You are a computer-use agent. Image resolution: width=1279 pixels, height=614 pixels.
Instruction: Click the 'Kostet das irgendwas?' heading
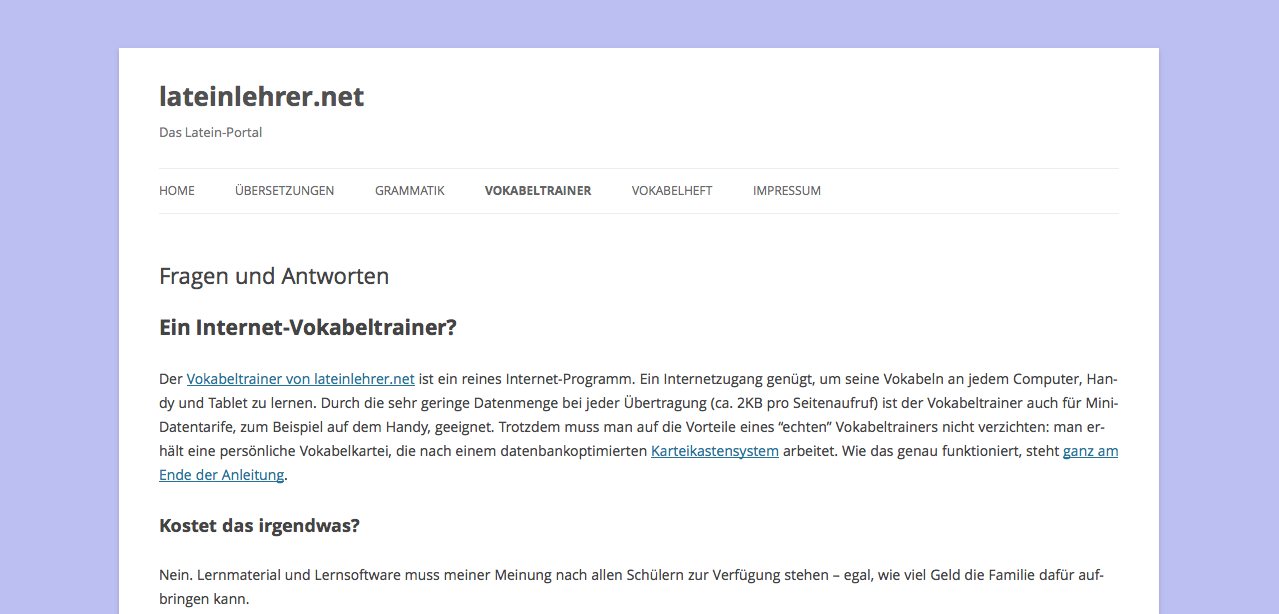(x=259, y=525)
